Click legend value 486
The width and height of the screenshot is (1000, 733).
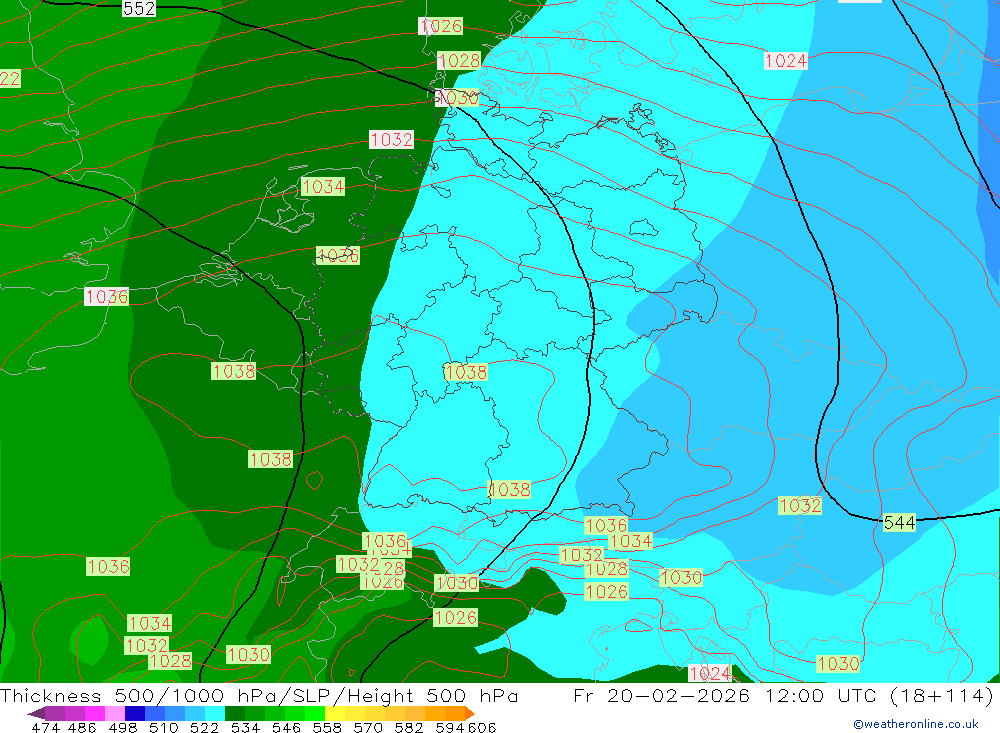coord(82,728)
